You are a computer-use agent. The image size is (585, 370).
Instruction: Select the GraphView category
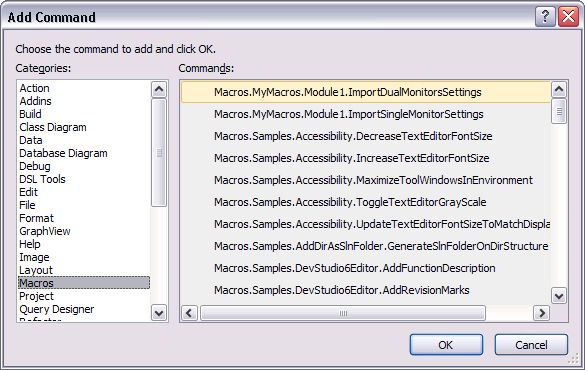[x=84, y=231]
